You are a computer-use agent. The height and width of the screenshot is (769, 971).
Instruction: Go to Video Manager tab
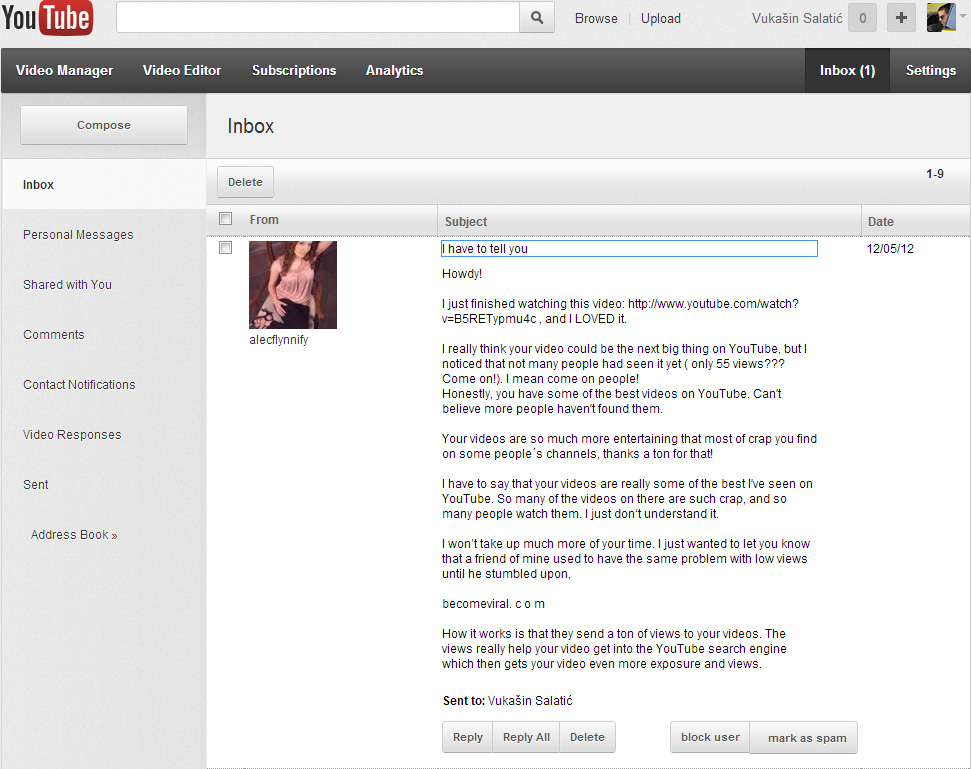pyautogui.click(x=64, y=71)
